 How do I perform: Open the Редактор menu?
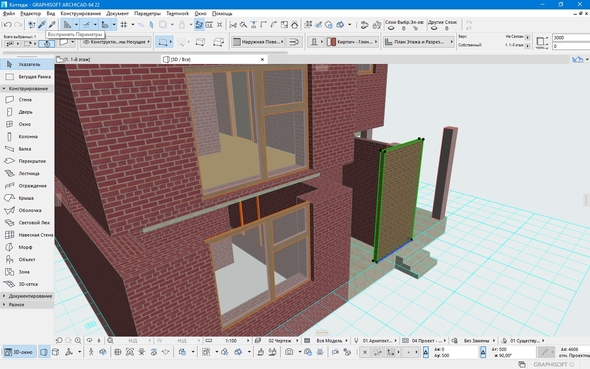[30, 14]
